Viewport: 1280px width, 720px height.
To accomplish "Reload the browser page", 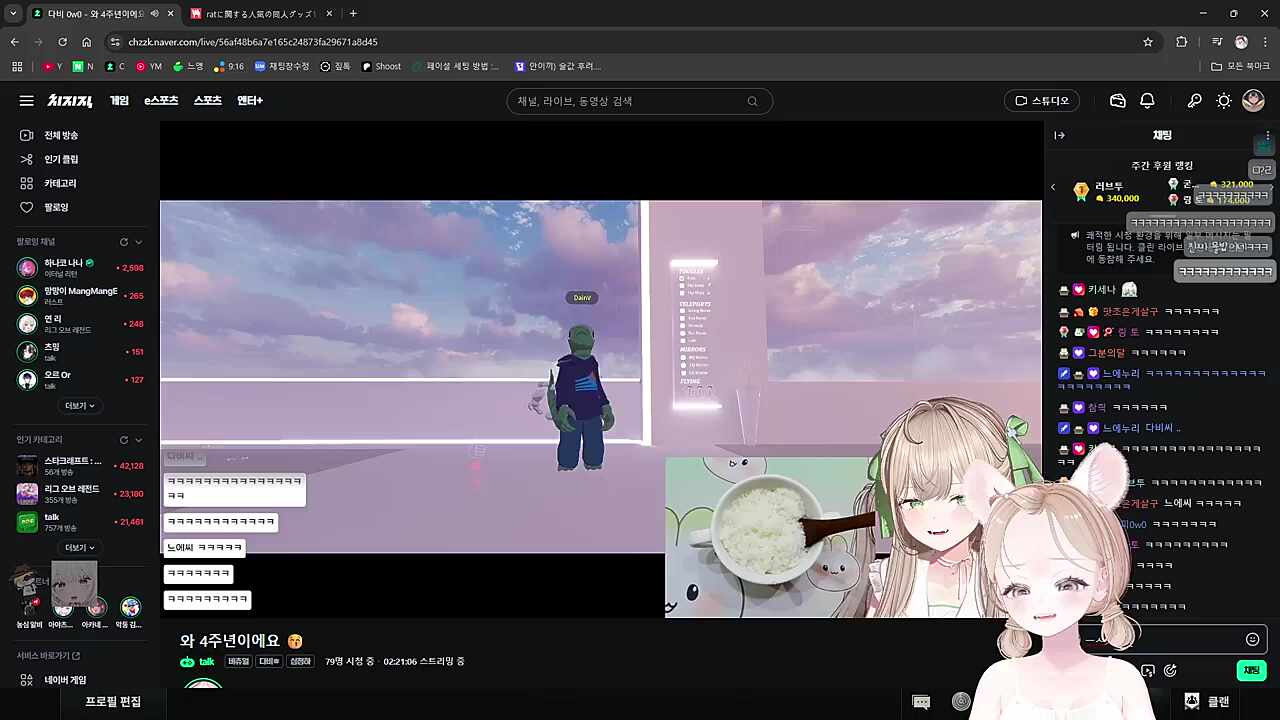I will click(62, 42).
